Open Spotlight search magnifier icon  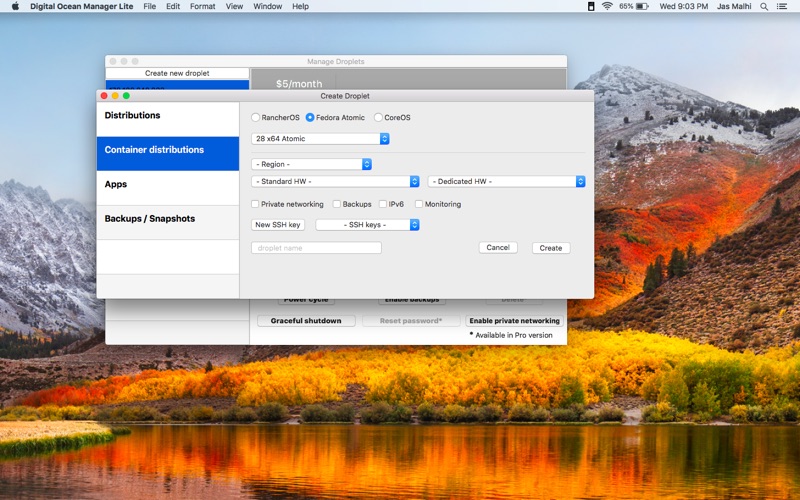(764, 7)
